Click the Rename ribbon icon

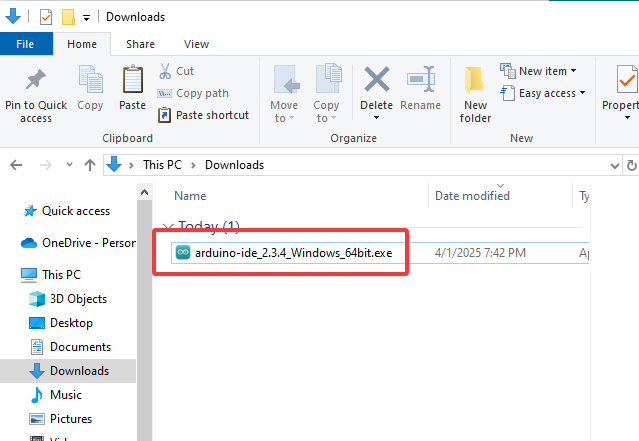pyautogui.click(x=421, y=79)
